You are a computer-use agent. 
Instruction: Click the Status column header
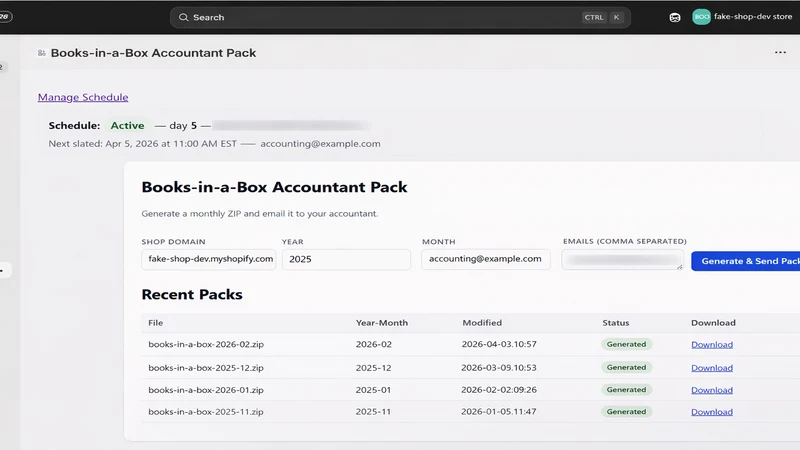616,323
